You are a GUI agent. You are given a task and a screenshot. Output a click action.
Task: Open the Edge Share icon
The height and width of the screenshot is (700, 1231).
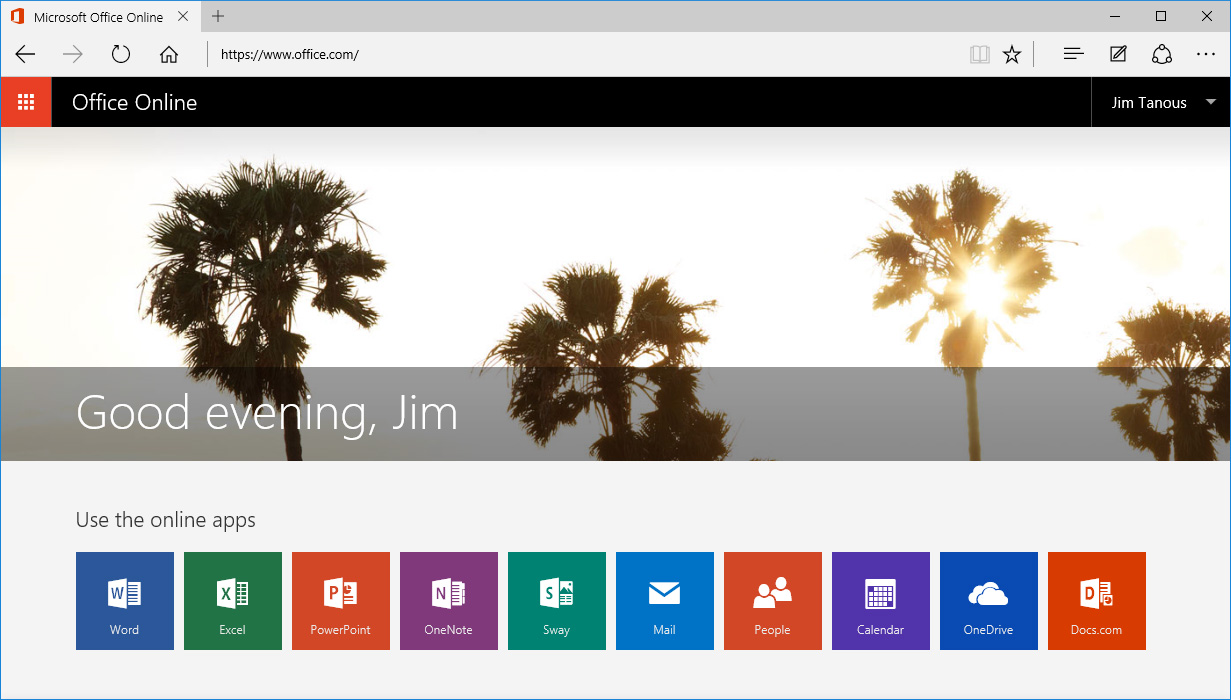1162,54
